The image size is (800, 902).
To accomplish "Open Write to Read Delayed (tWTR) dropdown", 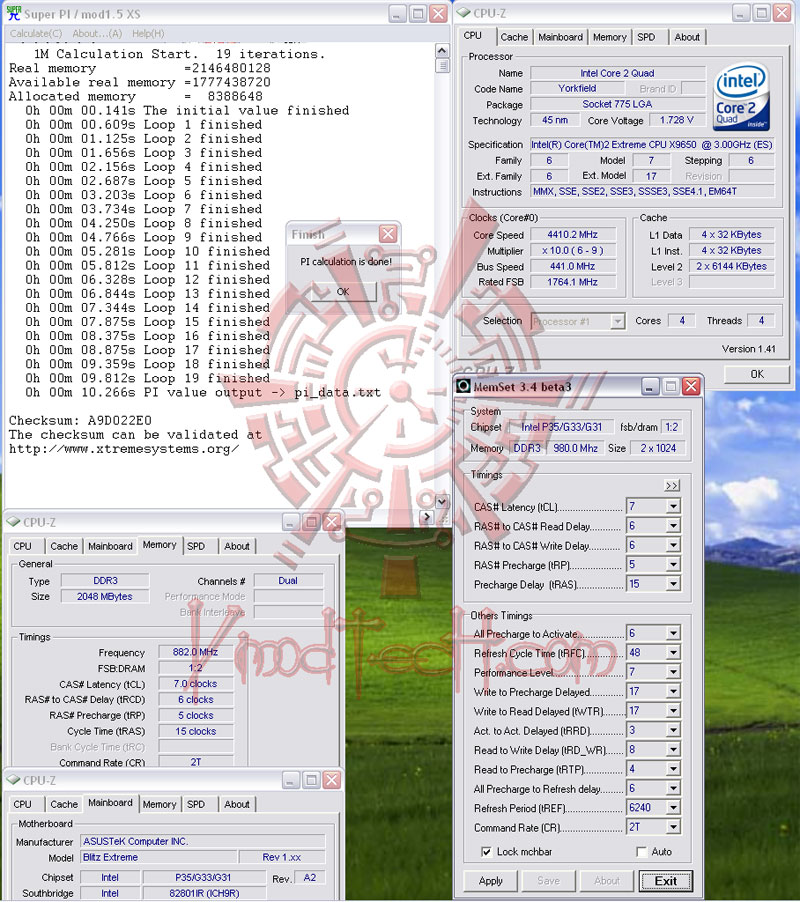I will click(x=673, y=711).
